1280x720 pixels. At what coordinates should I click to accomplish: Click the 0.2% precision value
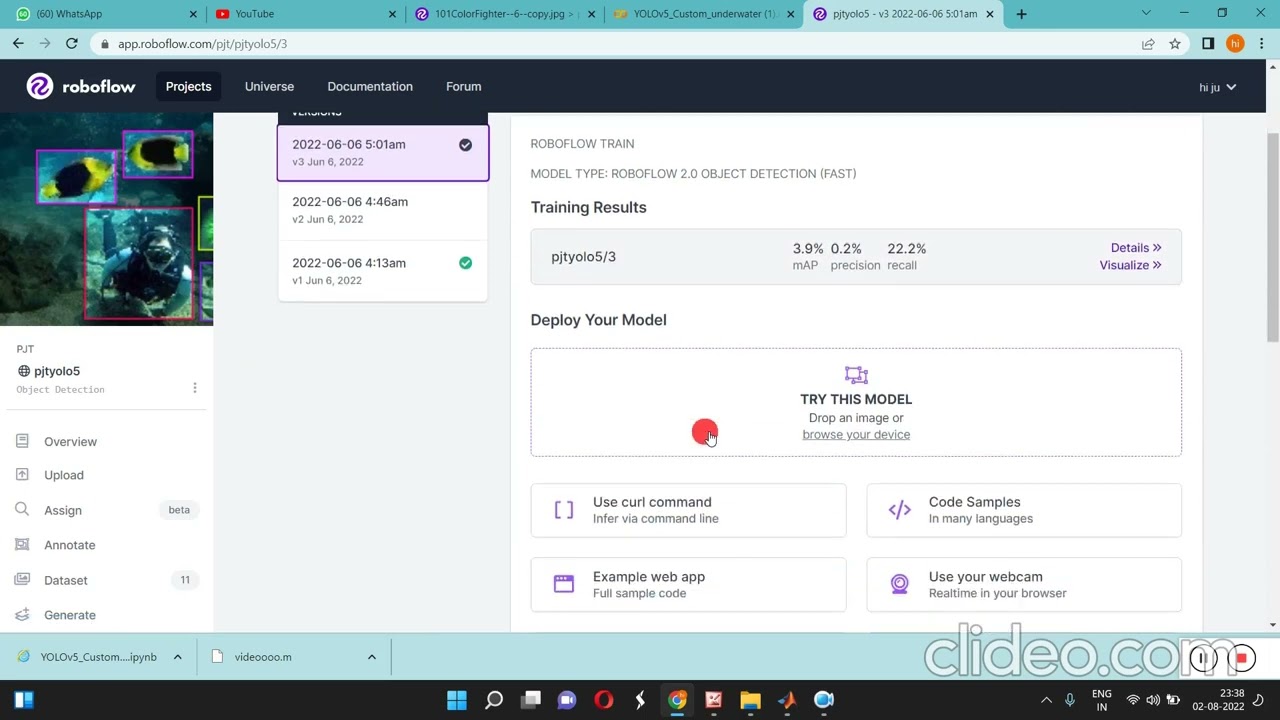846,249
